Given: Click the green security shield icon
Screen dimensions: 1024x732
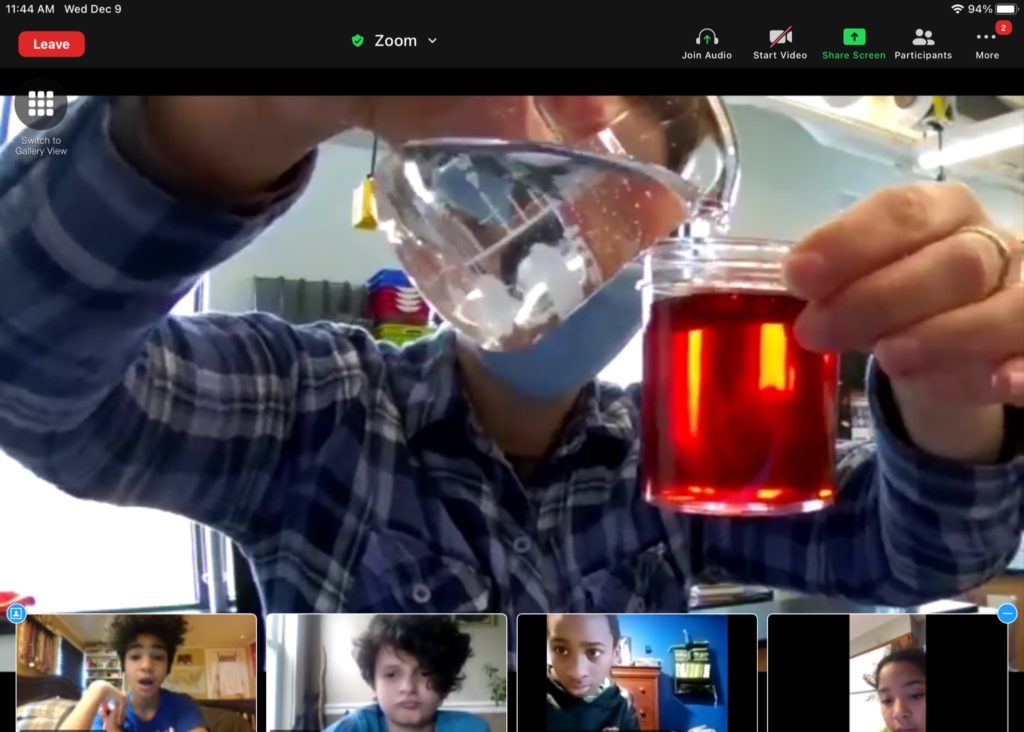Looking at the screenshot, I should coord(357,40).
